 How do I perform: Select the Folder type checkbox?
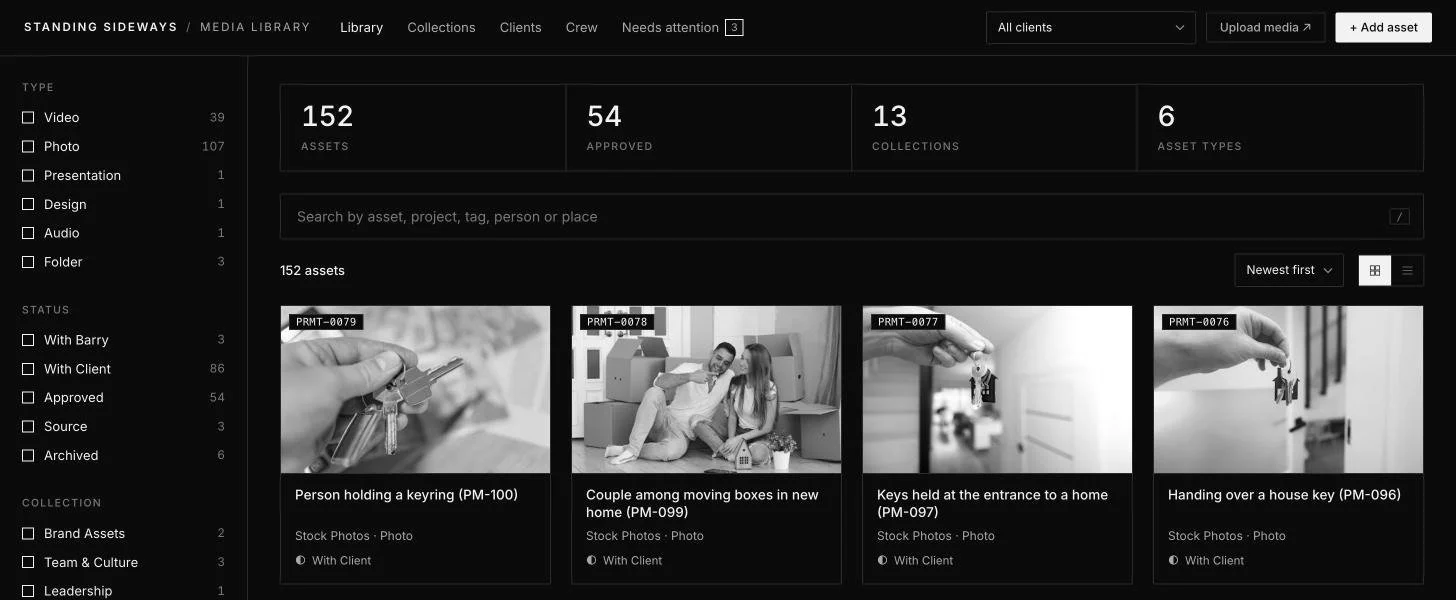point(28,262)
